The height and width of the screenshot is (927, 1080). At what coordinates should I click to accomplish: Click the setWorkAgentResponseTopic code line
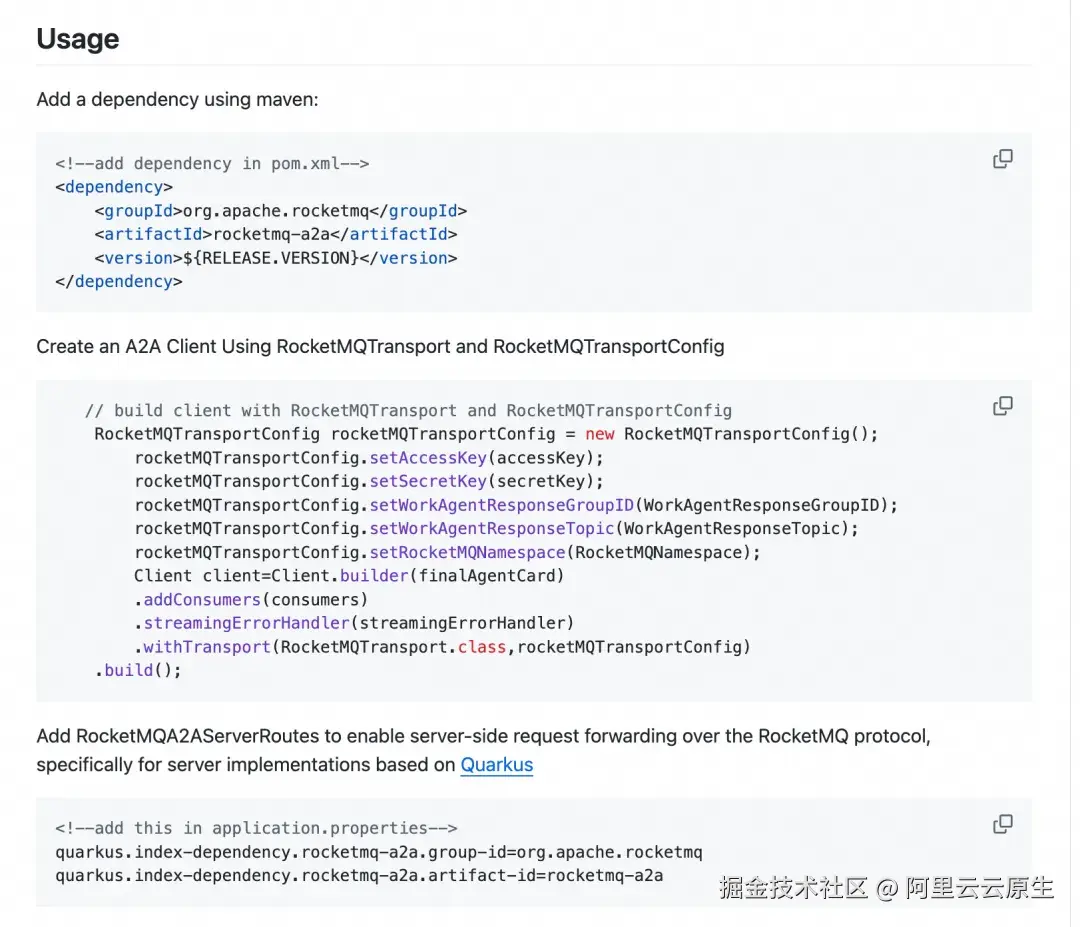click(x=496, y=528)
